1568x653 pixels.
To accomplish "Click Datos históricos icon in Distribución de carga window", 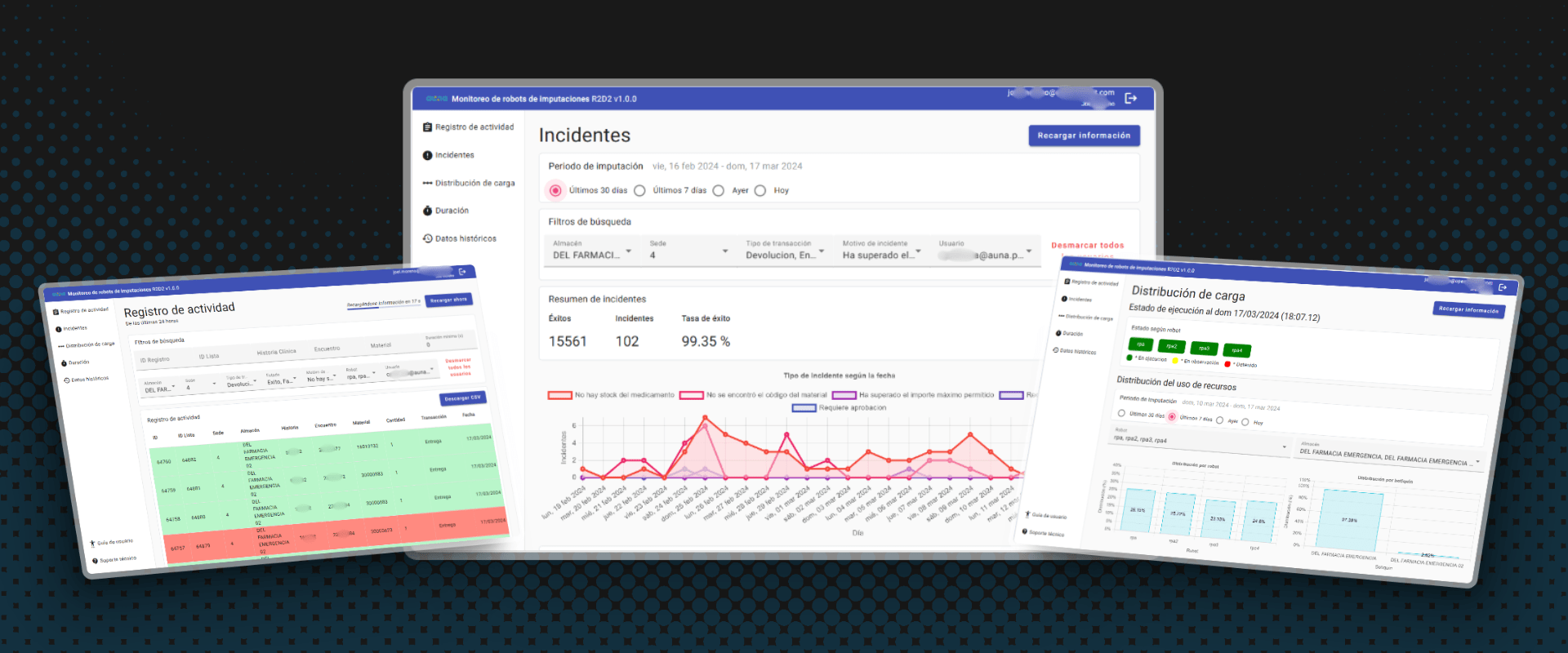I will [1056, 349].
